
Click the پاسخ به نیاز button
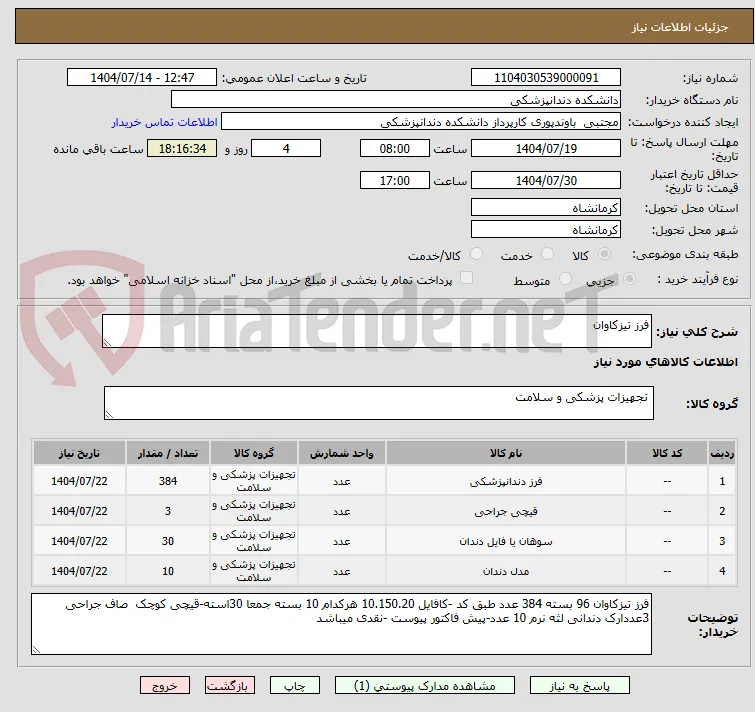(579, 685)
